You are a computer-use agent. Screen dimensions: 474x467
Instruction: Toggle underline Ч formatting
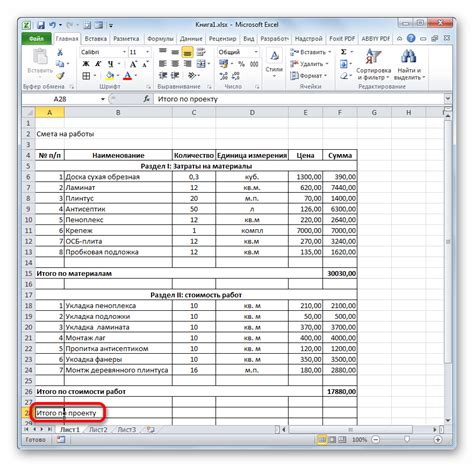110,64
